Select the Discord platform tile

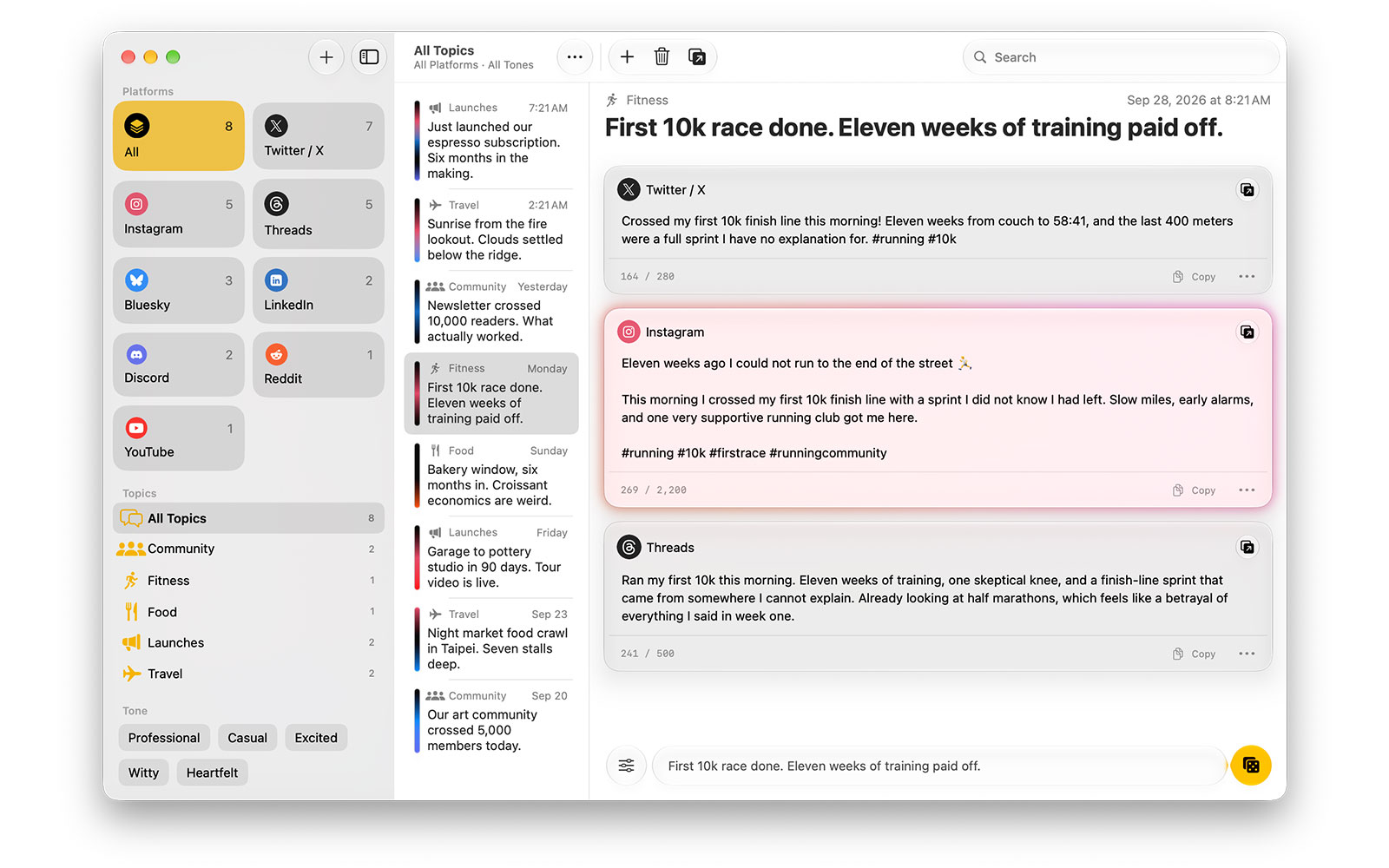click(x=179, y=365)
